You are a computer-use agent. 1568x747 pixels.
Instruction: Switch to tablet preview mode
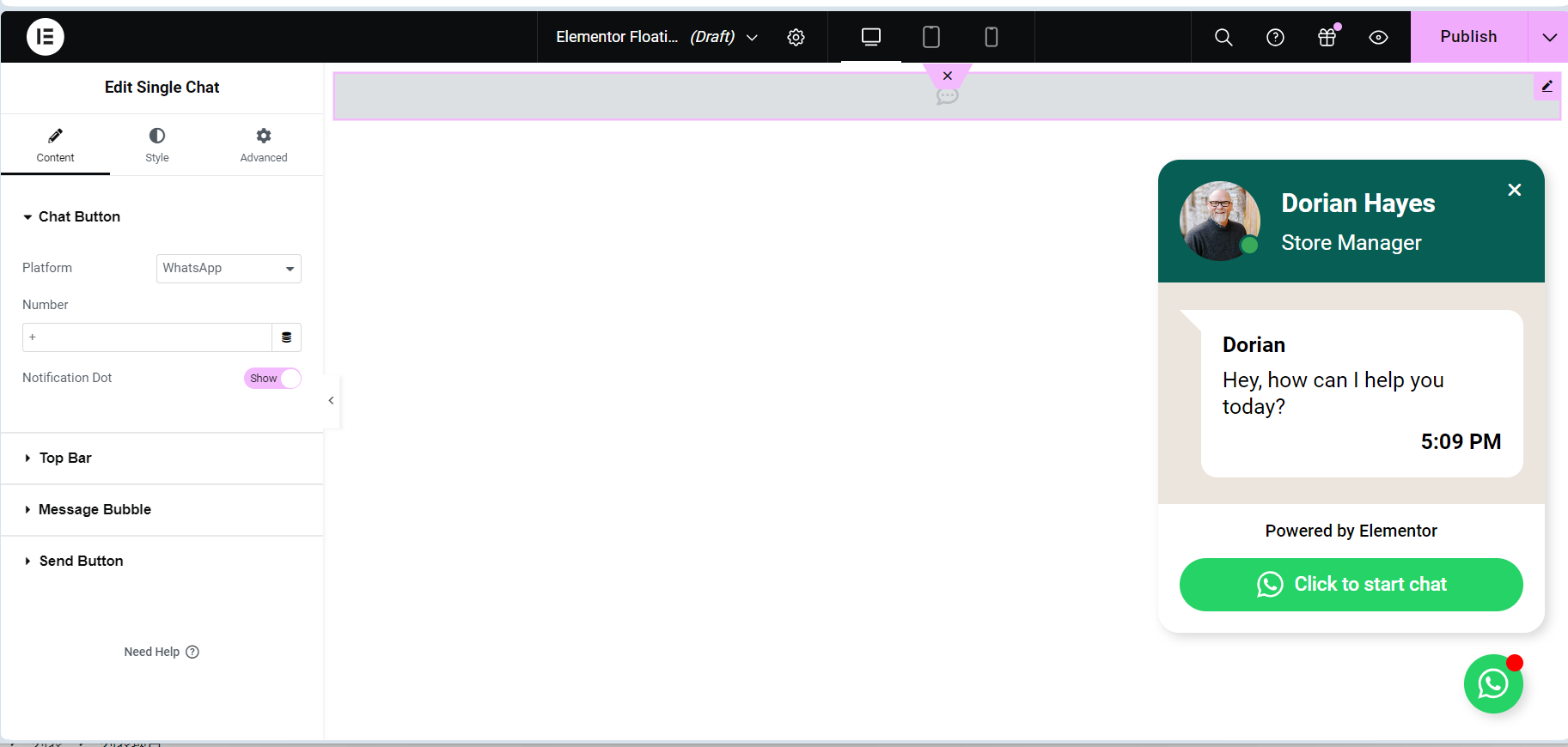click(930, 37)
